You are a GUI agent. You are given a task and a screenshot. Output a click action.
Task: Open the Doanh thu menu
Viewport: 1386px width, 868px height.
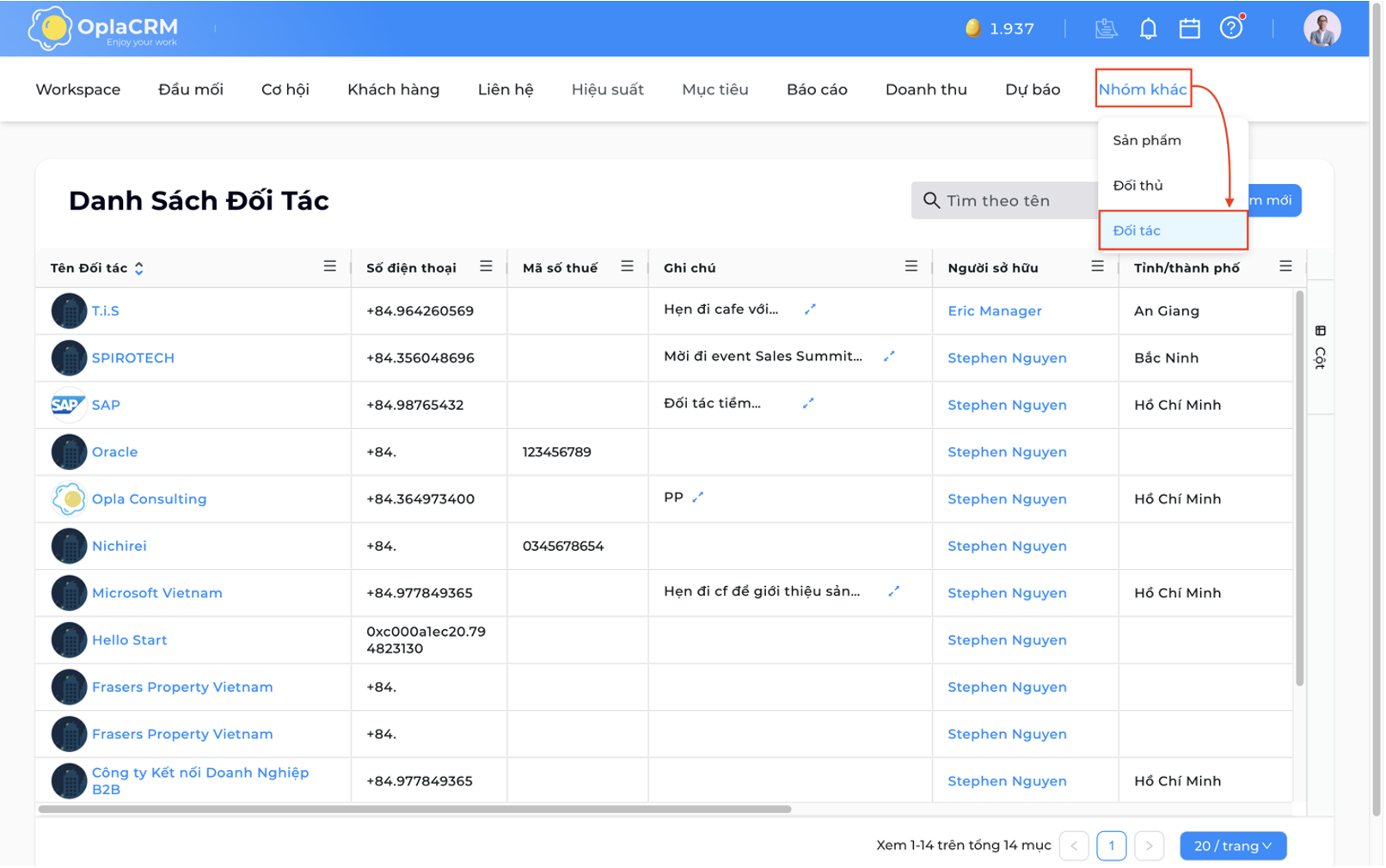[926, 89]
